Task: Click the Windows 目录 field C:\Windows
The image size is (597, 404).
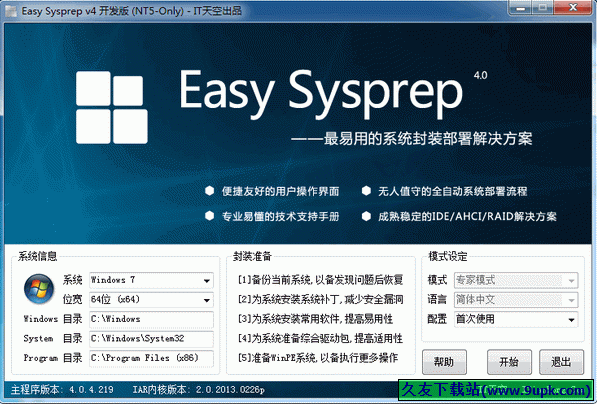Action: coord(151,319)
